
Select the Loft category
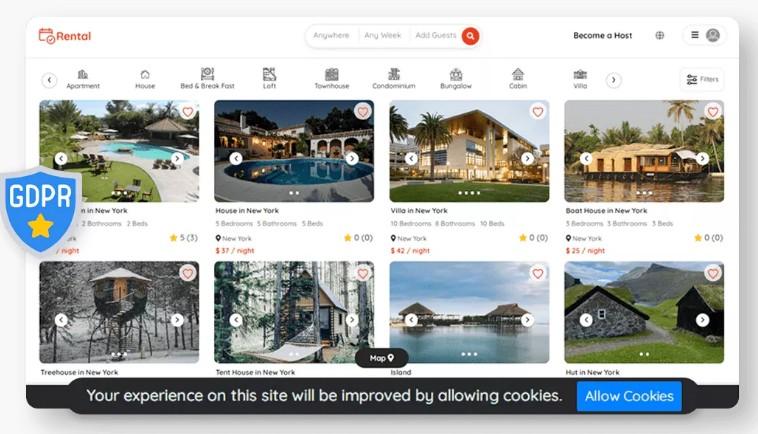click(269, 78)
